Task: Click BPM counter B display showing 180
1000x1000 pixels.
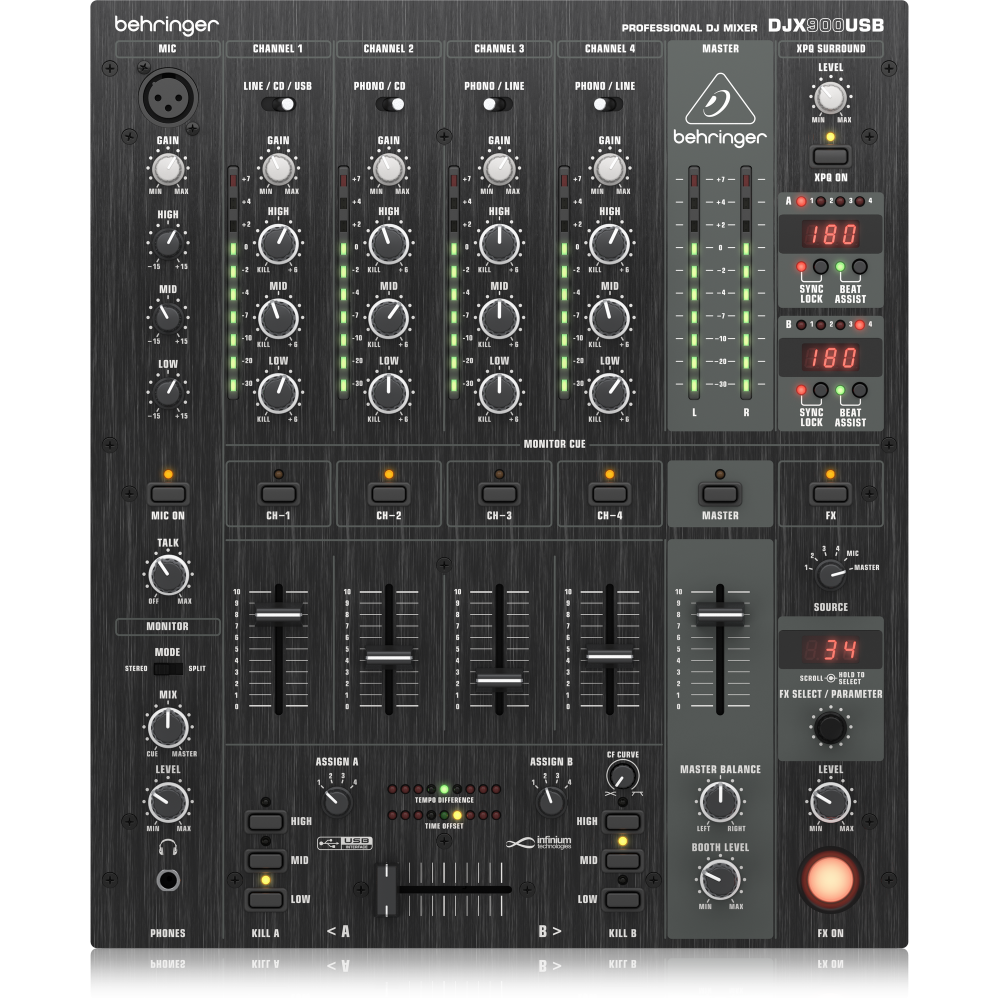Action: [830, 358]
